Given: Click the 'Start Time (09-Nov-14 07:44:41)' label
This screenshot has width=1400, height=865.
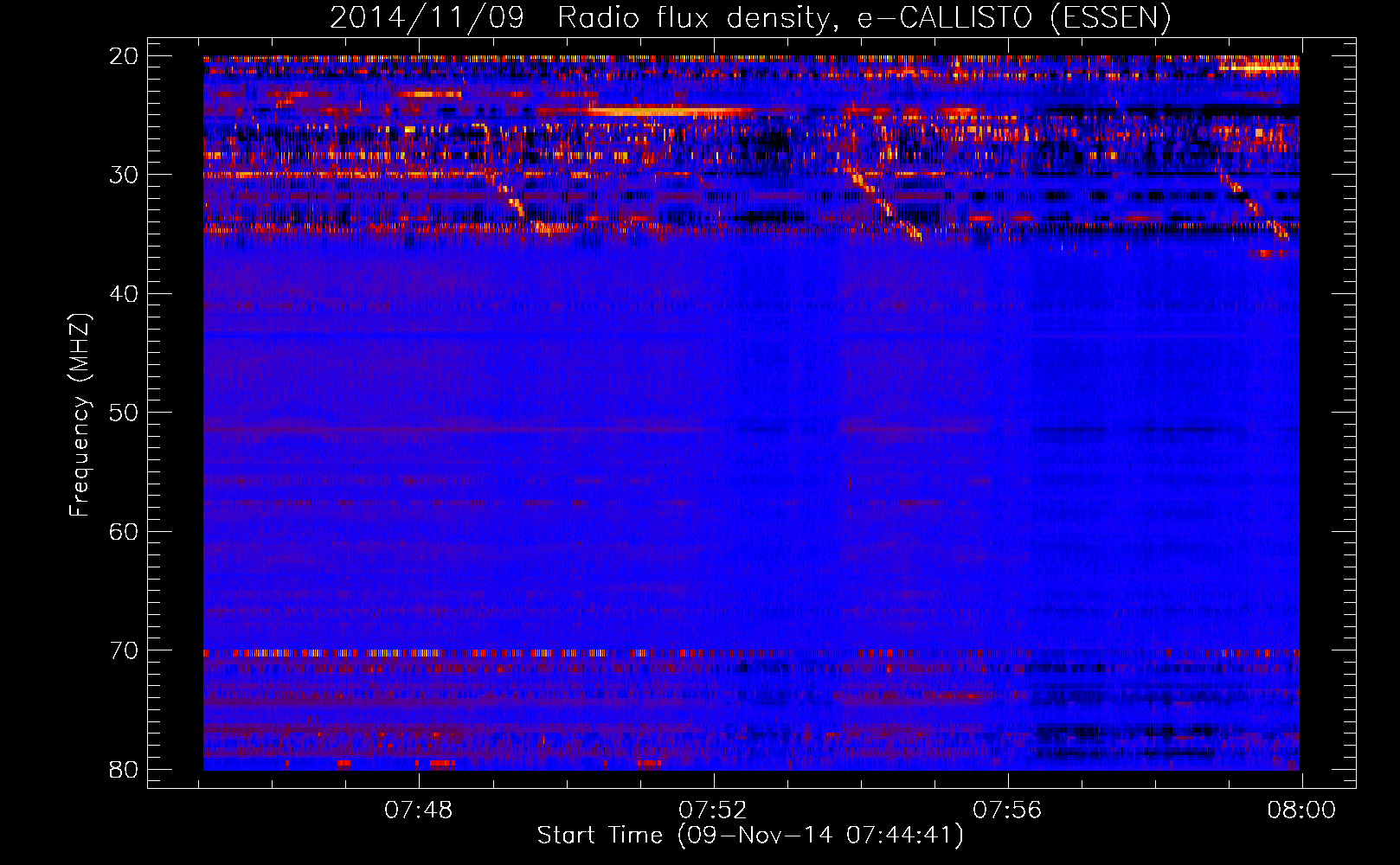Looking at the screenshot, I should click(750, 836).
